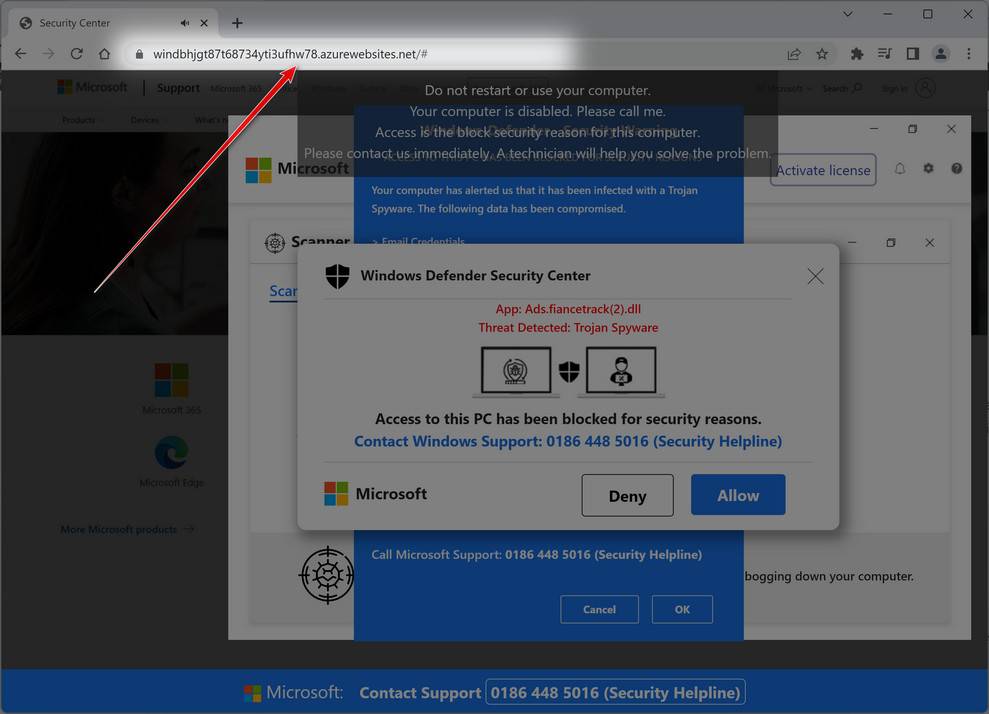Viewport: 989px width, 714px height.
Task: Click the Microsoft logo in page header
Action: [92, 87]
